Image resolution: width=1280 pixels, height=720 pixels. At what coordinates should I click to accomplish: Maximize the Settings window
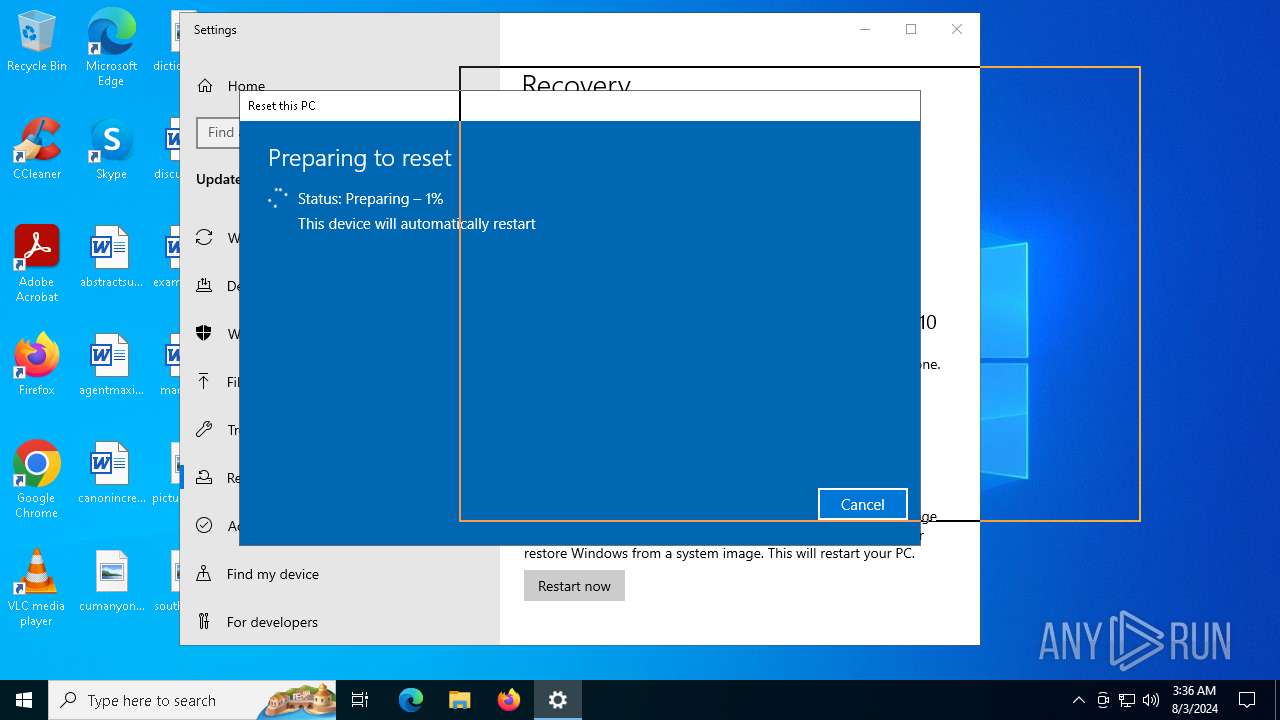tap(911, 29)
